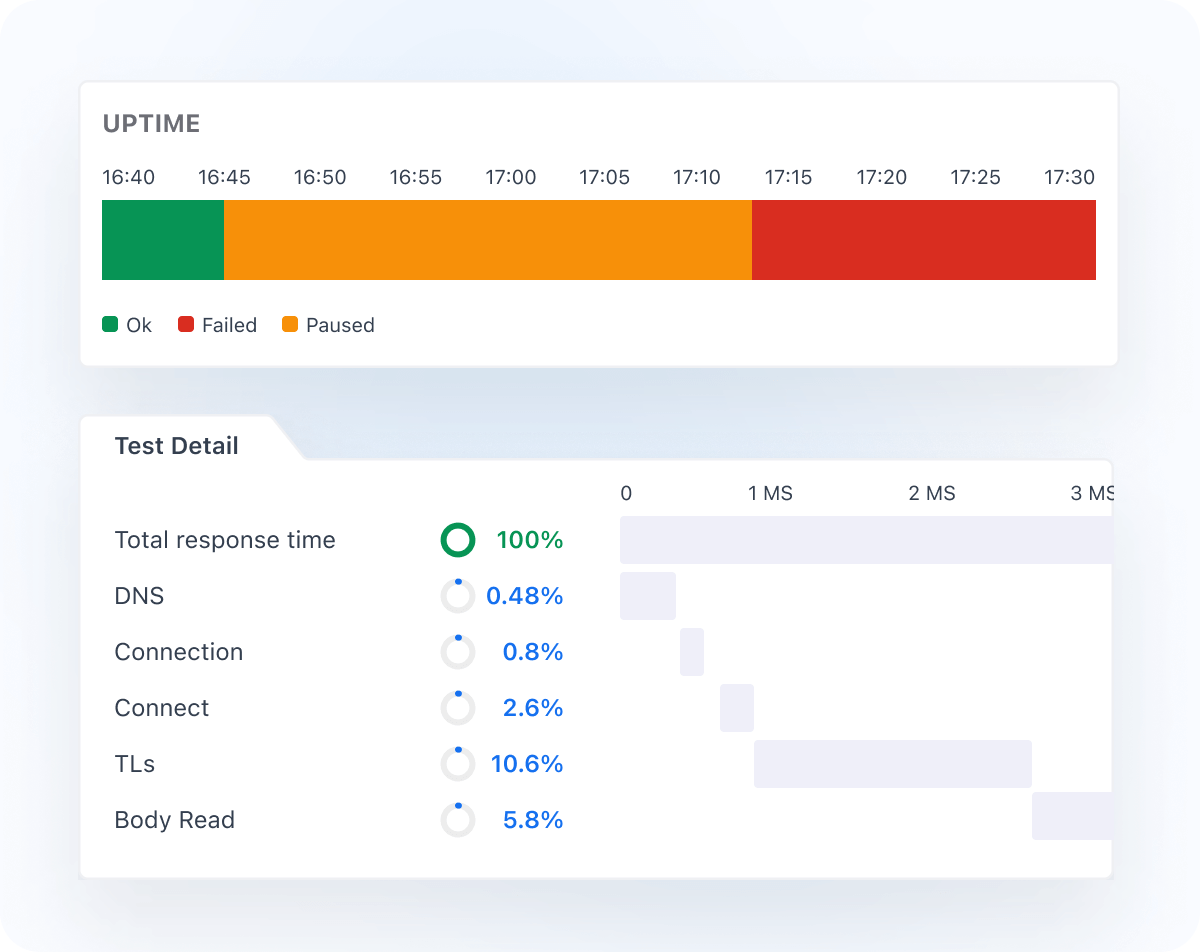This screenshot has height=952, width=1200.
Task: Click the 10.6% TLs value
Action: pyautogui.click(x=527, y=764)
